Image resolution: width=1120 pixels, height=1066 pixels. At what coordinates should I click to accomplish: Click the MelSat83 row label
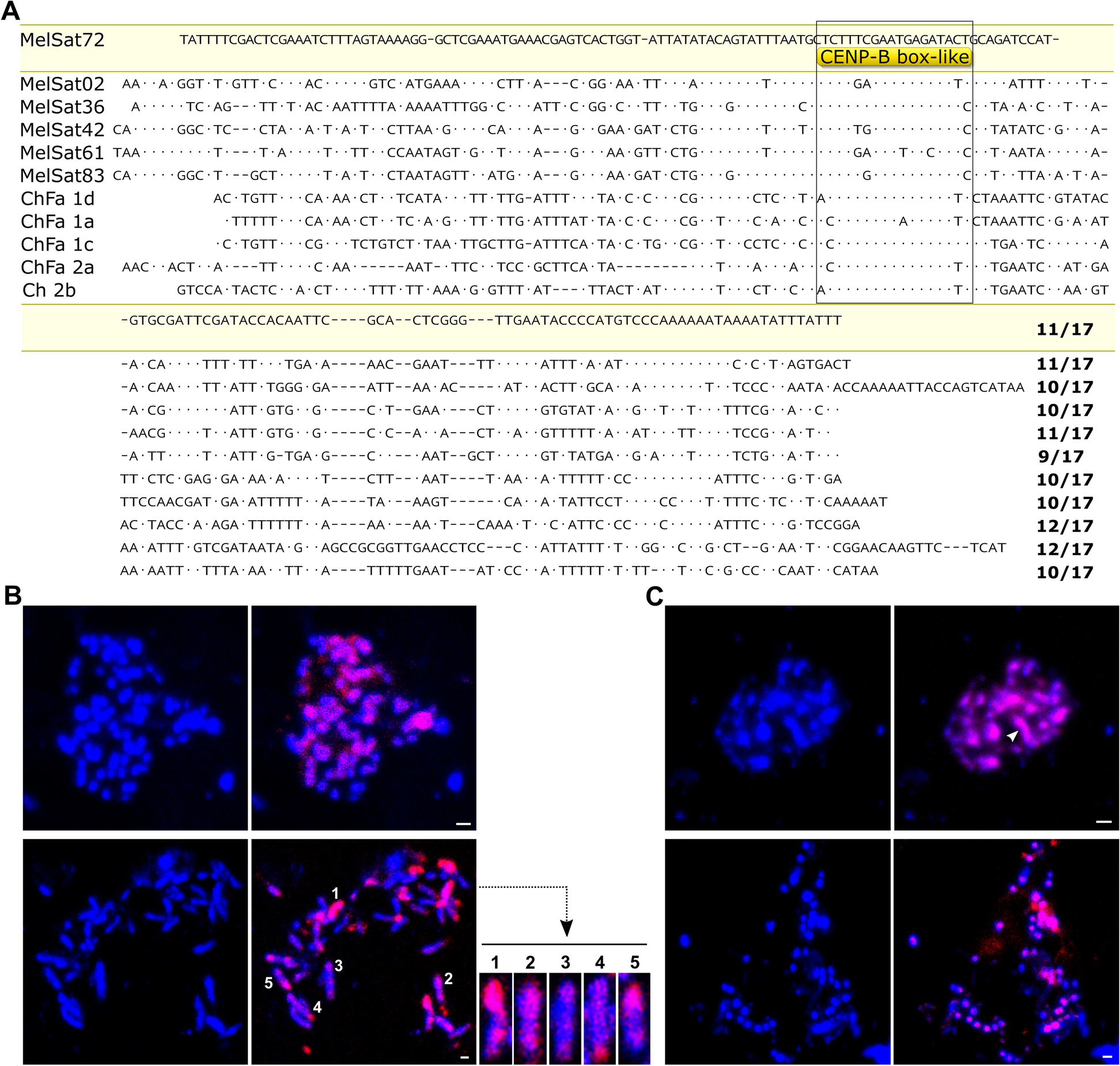point(62,176)
